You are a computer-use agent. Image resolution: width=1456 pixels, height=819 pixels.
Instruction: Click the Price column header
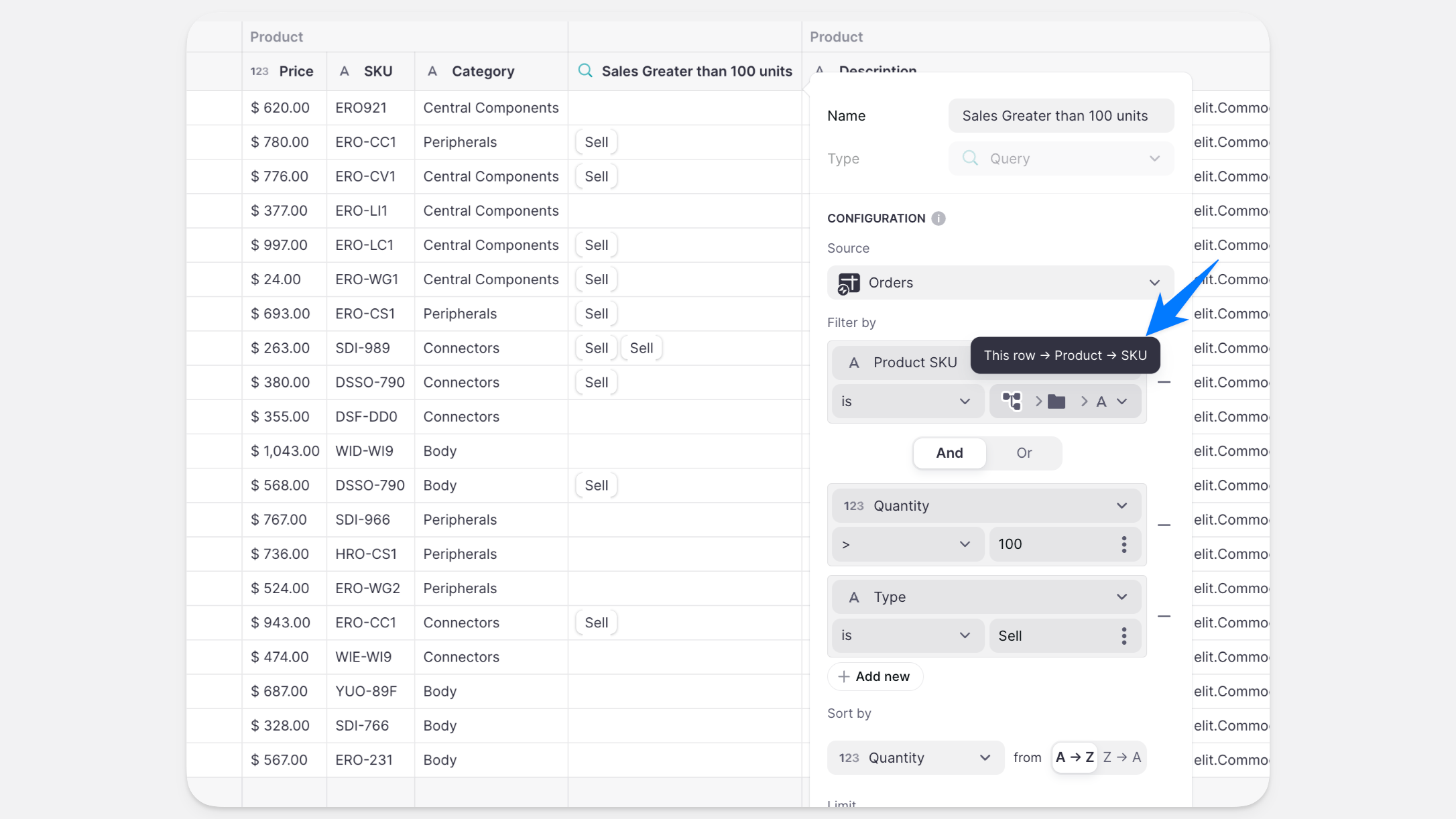(296, 71)
